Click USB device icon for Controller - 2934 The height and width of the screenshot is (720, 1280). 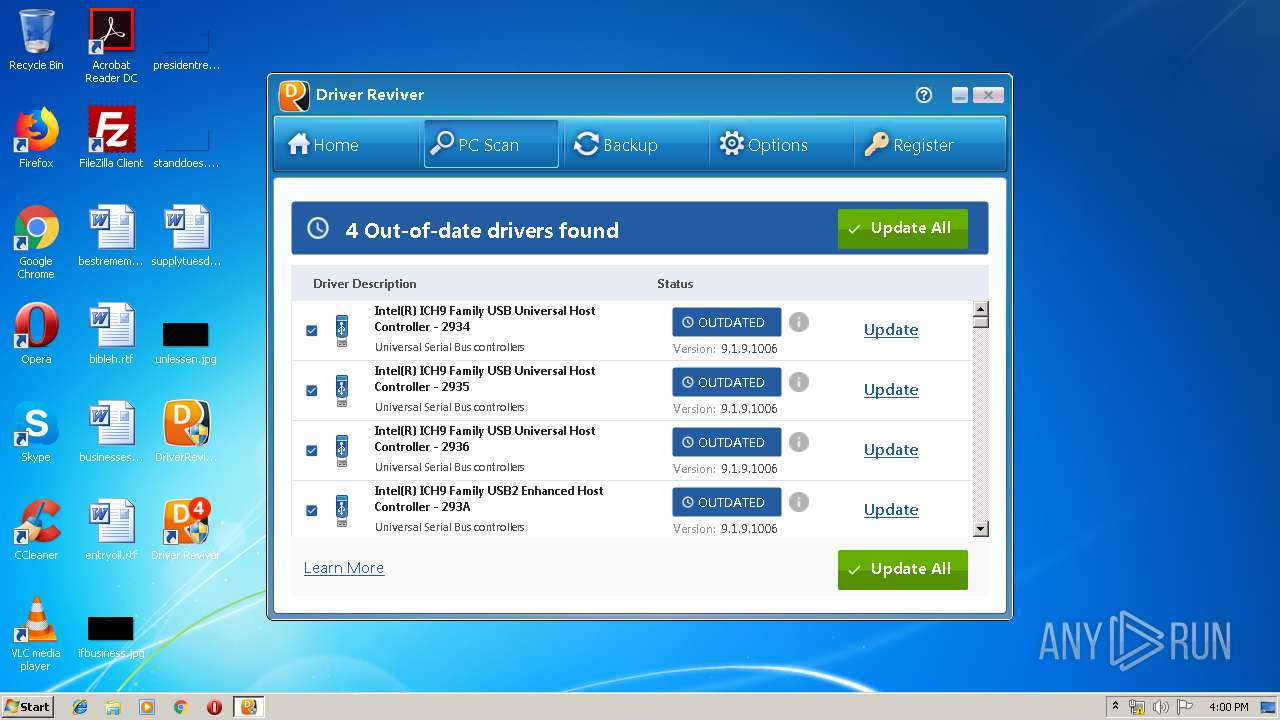(x=342, y=331)
